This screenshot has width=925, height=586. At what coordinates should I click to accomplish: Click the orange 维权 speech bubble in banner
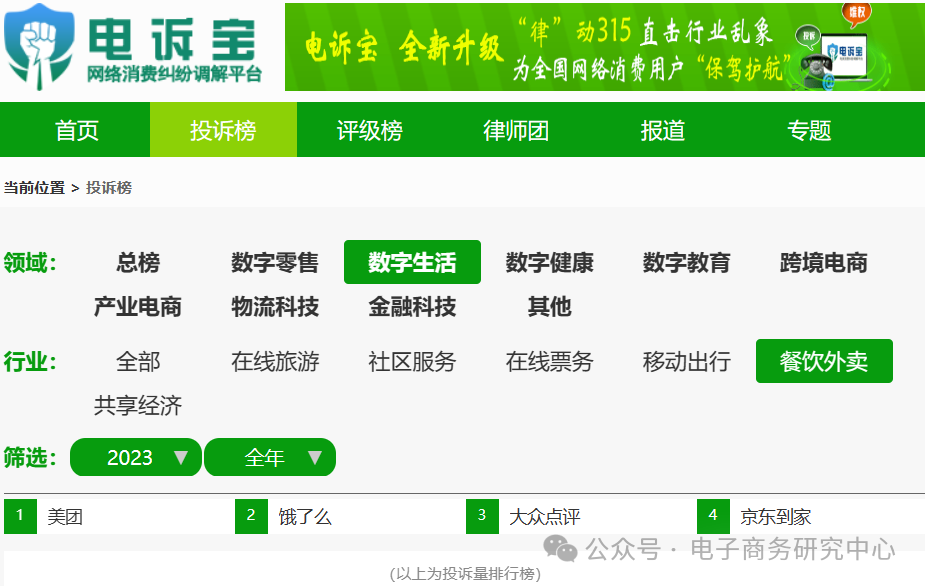click(x=856, y=13)
